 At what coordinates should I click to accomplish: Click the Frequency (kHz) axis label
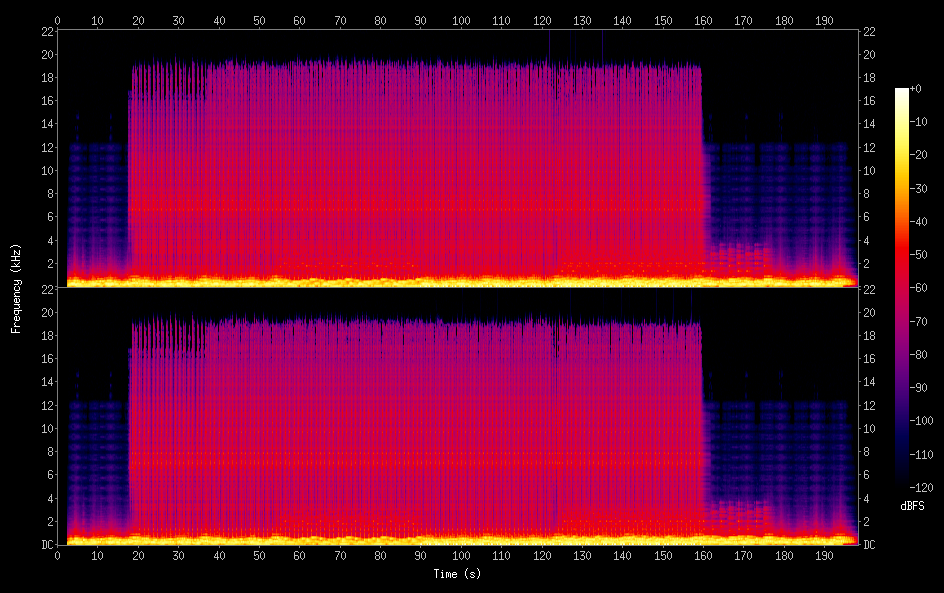pyautogui.click(x=16, y=287)
